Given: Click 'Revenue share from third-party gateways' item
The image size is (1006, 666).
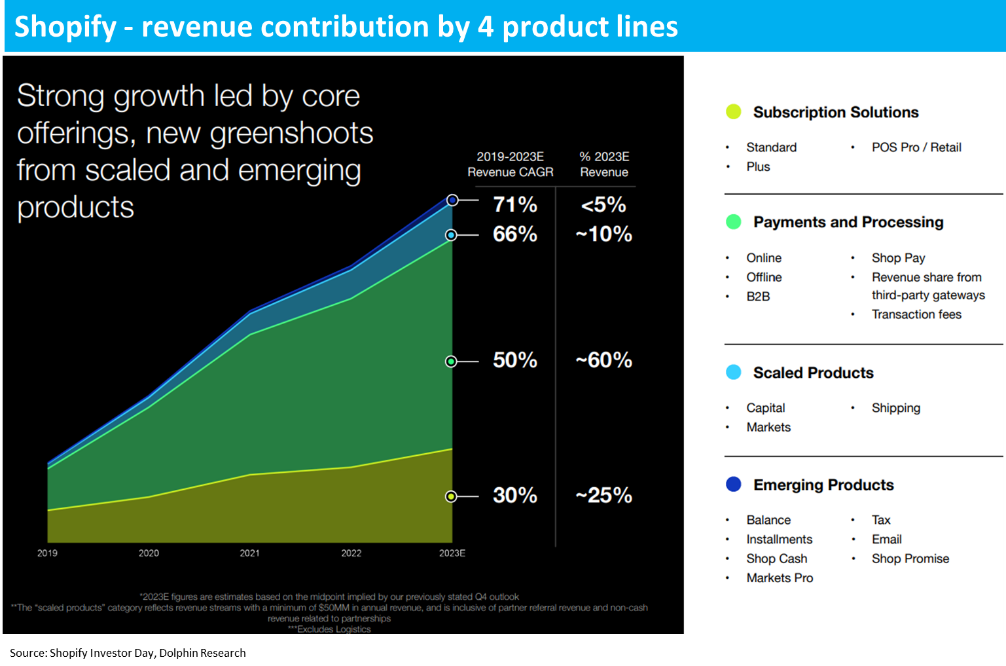Looking at the screenshot, I should pyautogui.click(x=928, y=286).
